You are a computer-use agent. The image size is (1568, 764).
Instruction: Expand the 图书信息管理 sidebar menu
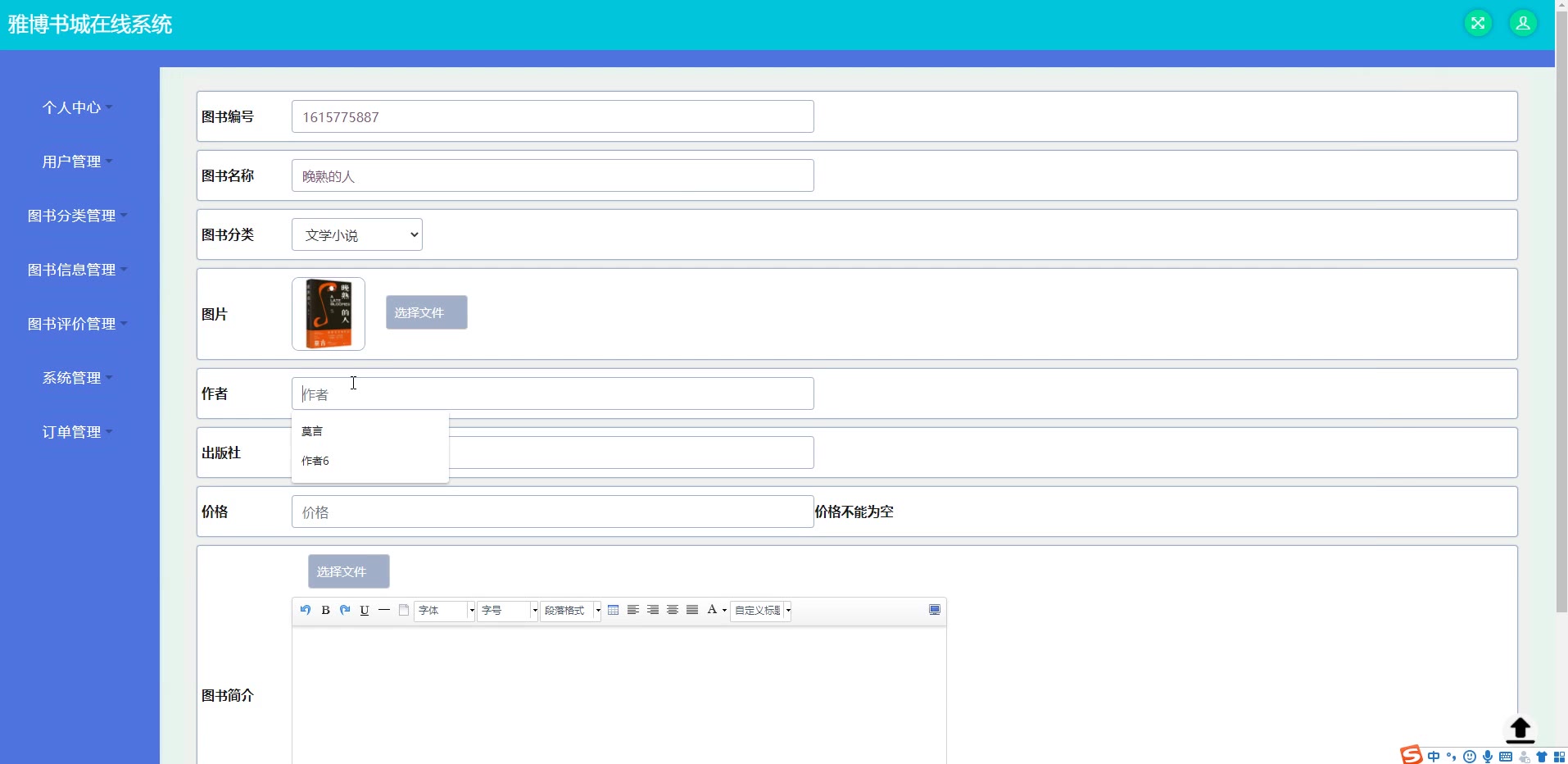(x=78, y=270)
